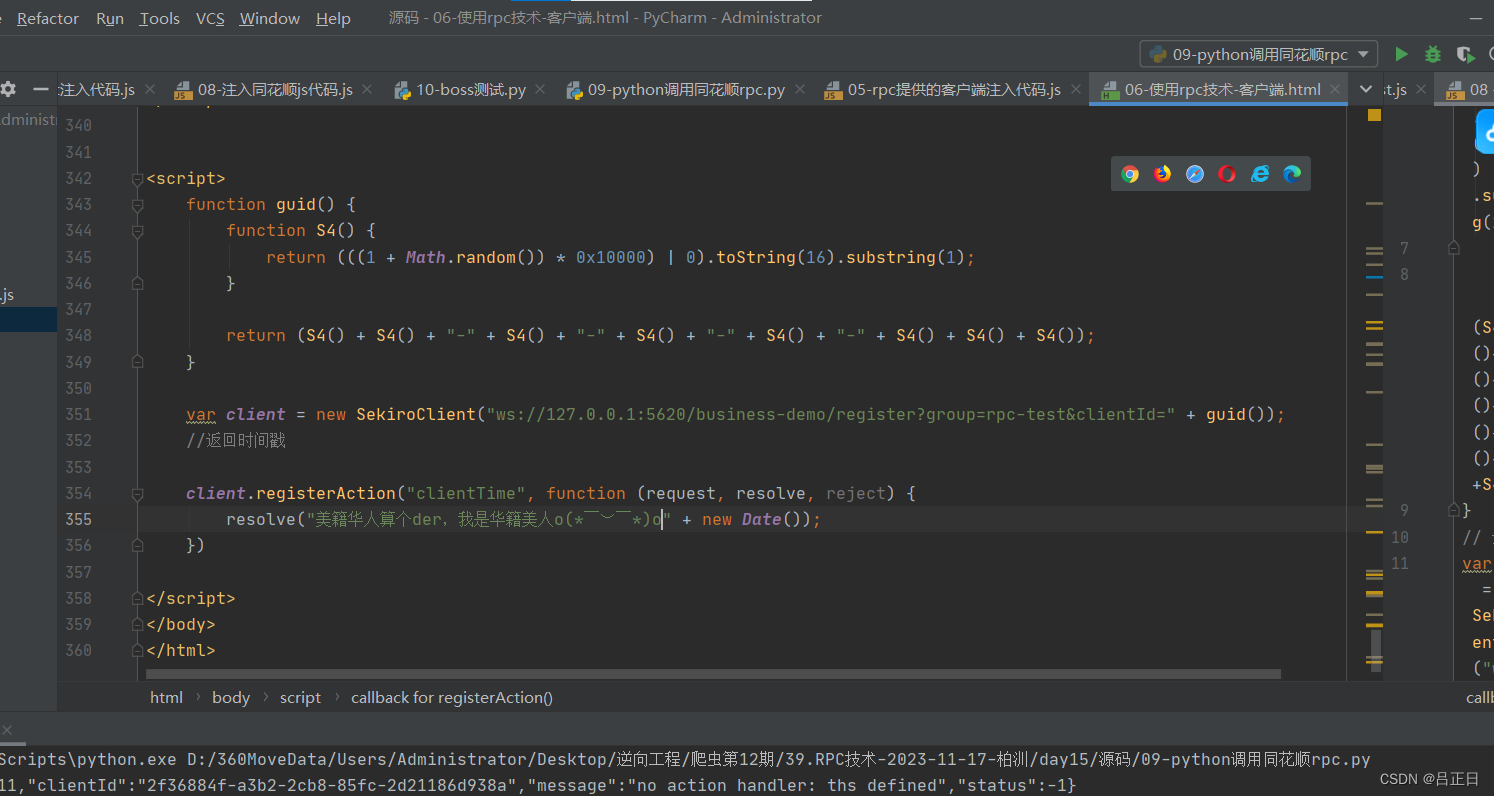Open page preview in Safari
The image size is (1494, 796).
(1195, 174)
